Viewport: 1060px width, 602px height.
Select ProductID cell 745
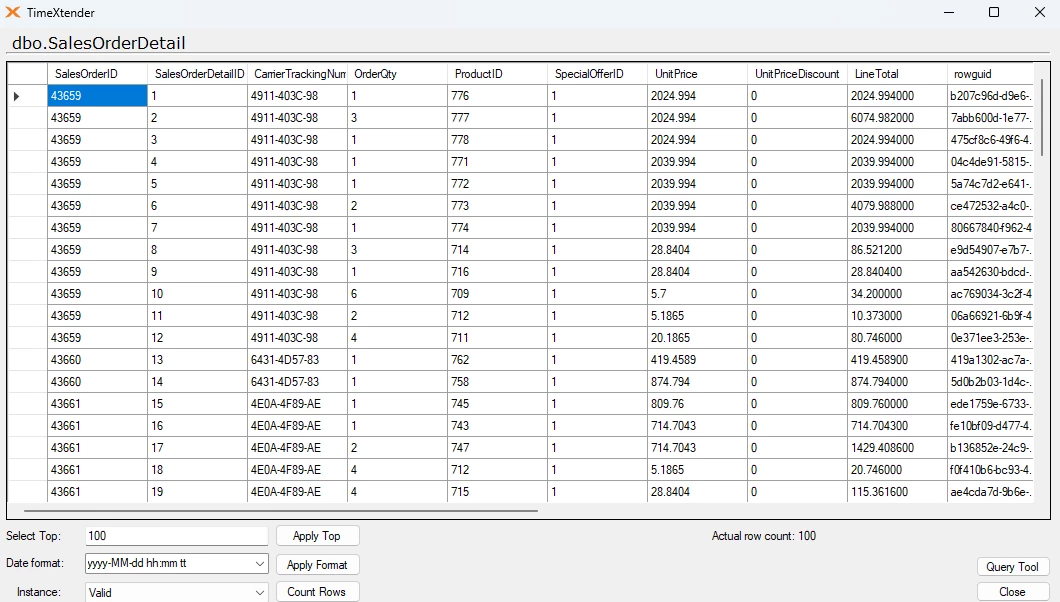(x=498, y=403)
